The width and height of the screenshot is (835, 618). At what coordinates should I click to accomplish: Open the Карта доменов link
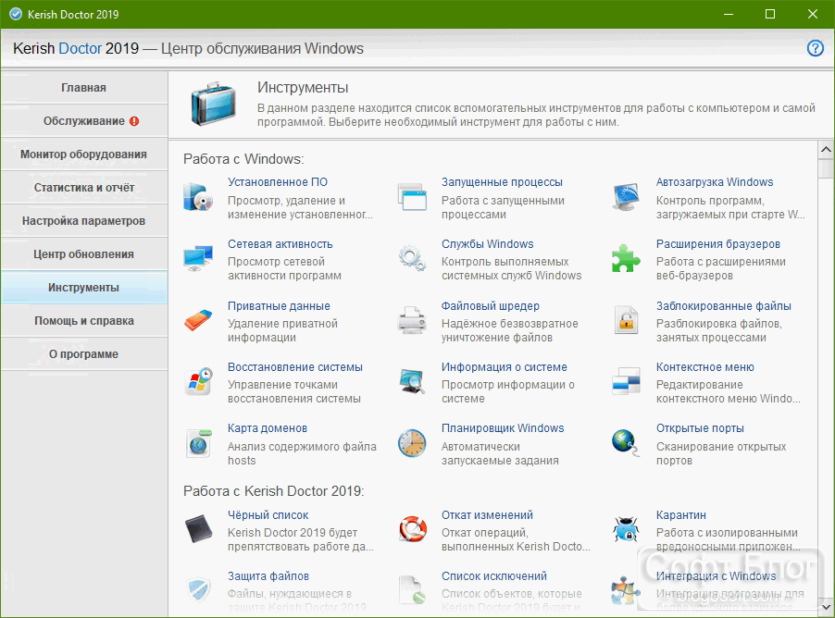[267, 429]
